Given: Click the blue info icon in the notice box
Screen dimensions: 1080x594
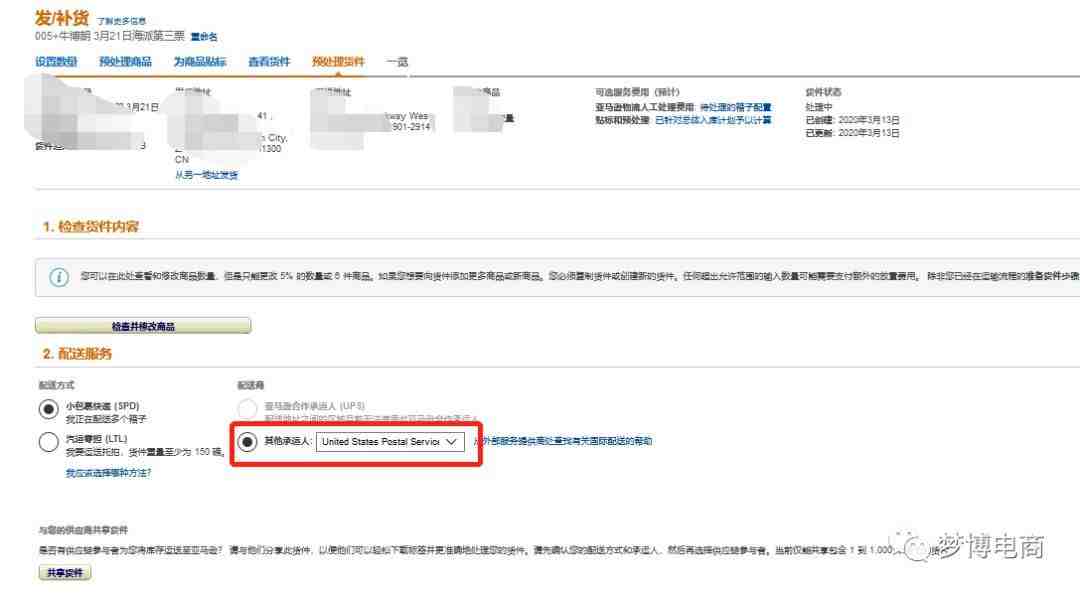Looking at the screenshot, I should click(59, 277).
